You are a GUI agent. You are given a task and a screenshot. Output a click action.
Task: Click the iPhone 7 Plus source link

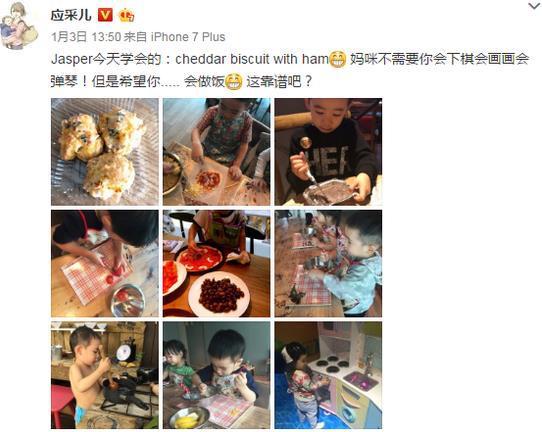(x=188, y=37)
